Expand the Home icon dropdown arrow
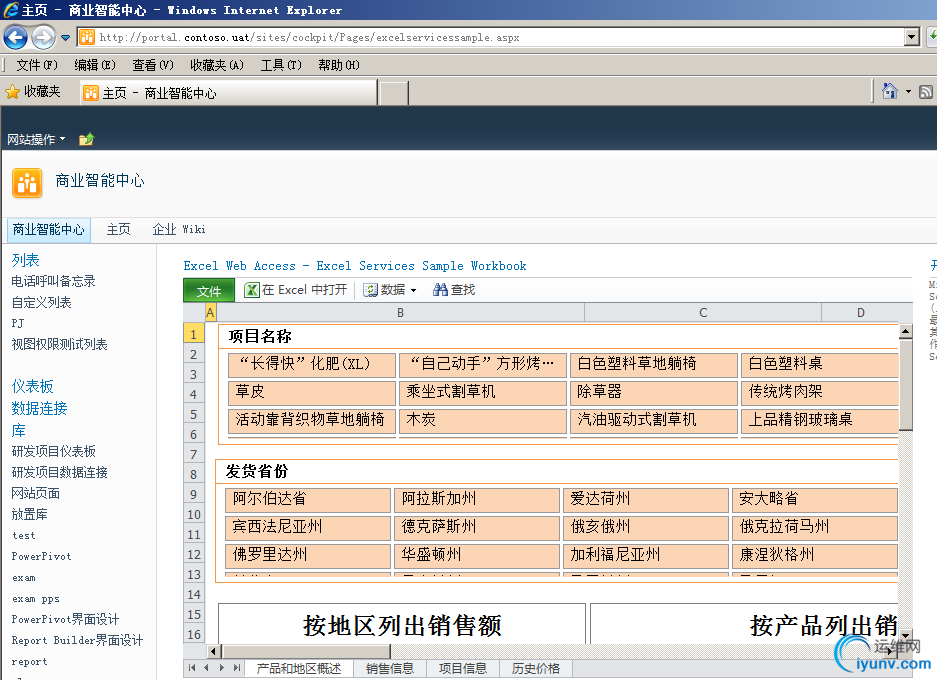 pos(908,91)
